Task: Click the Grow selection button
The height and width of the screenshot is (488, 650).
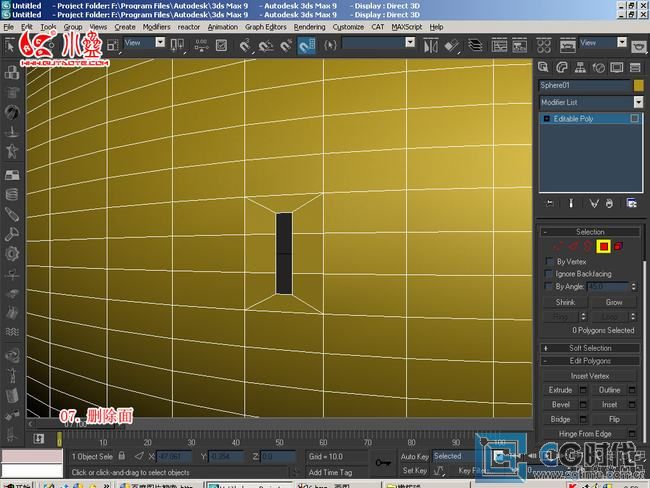Action: pos(614,302)
